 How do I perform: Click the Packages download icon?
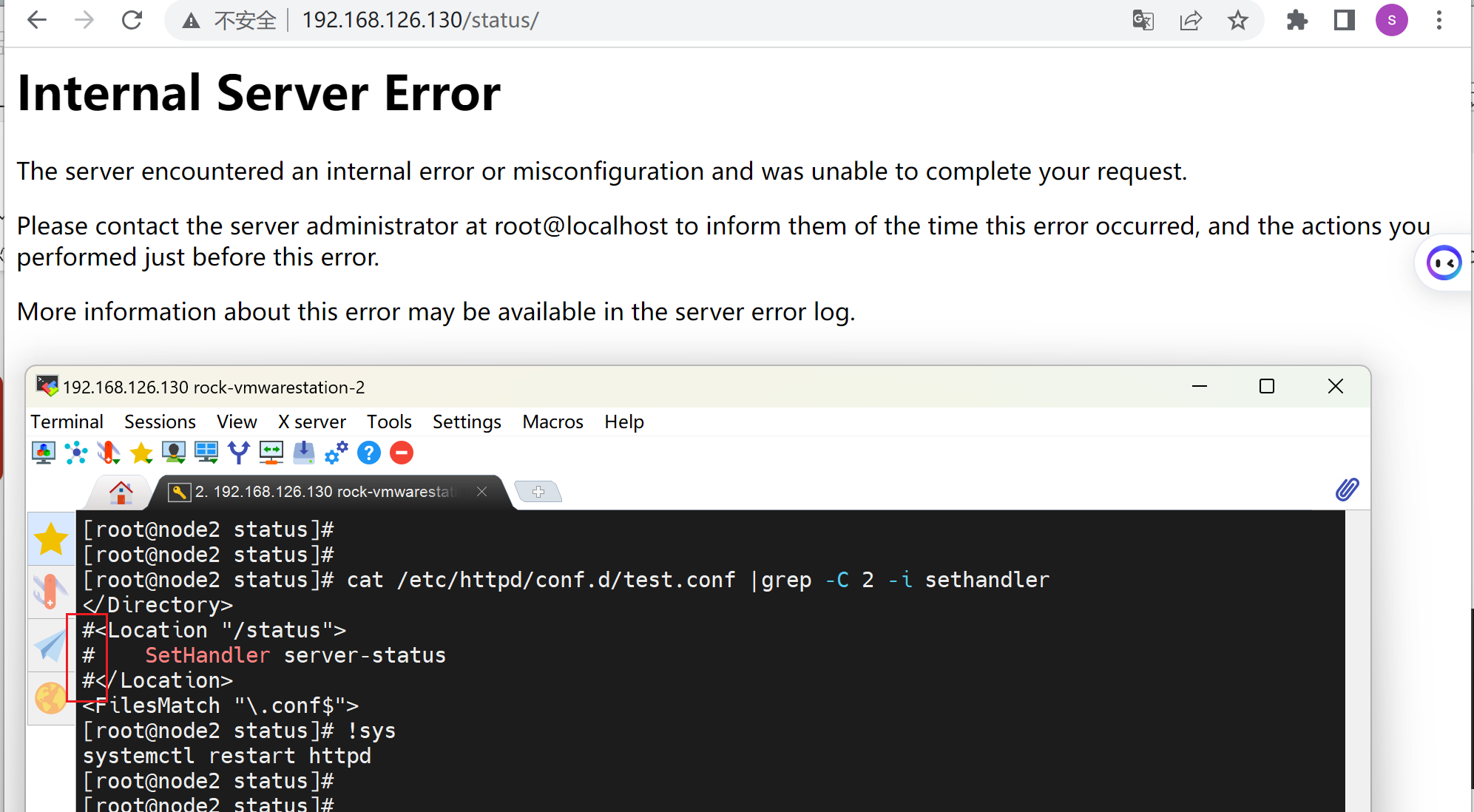tap(304, 453)
